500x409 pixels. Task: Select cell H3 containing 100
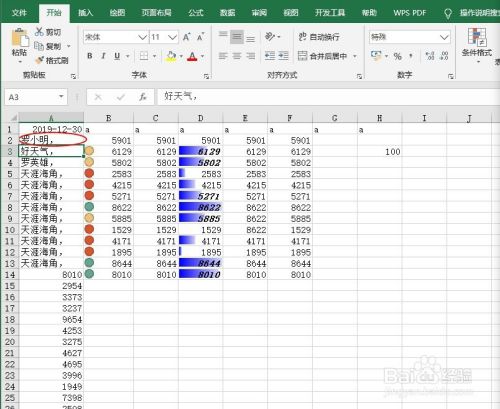pyautogui.click(x=380, y=152)
